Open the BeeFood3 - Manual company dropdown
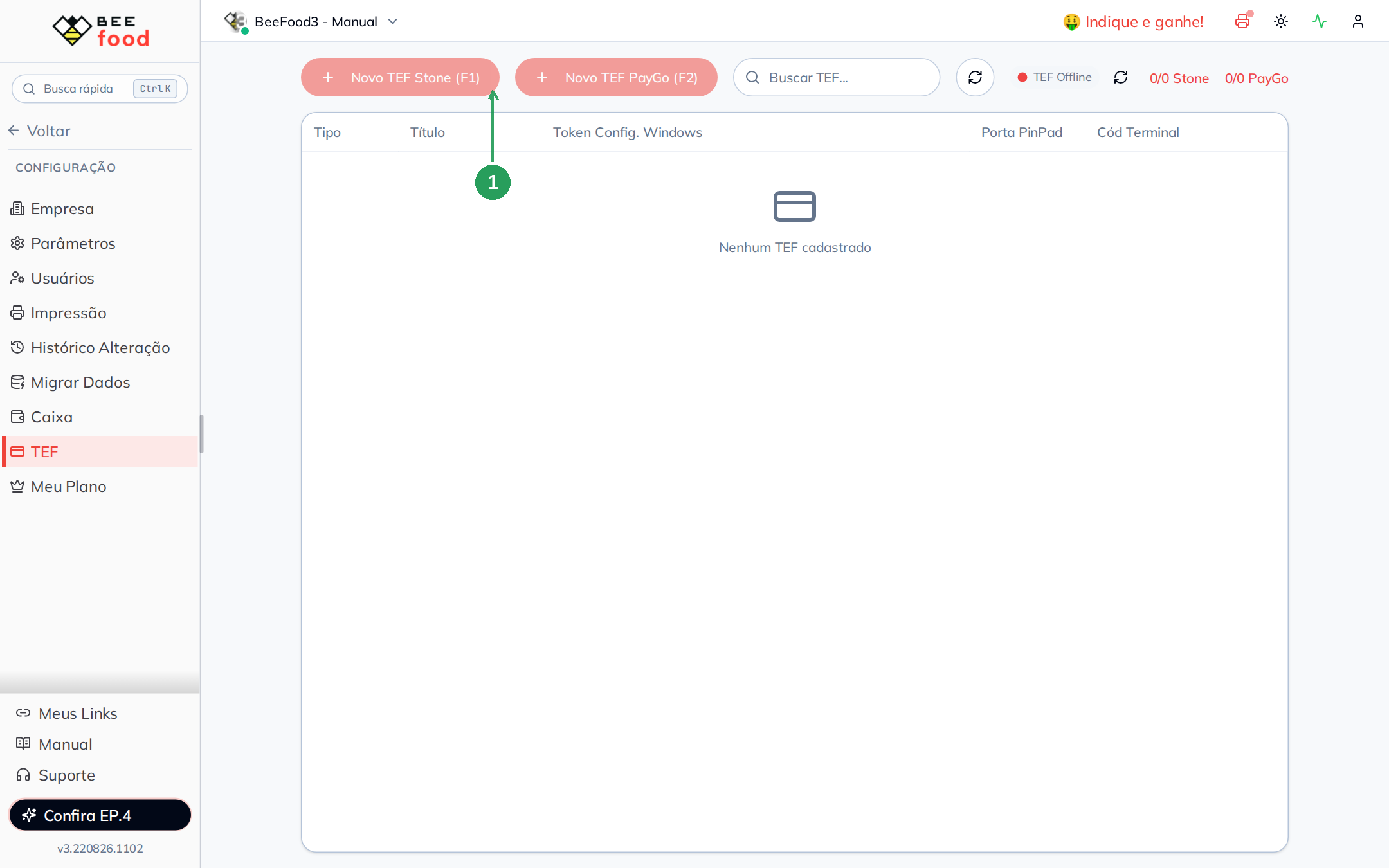1389x868 pixels. click(x=311, y=22)
